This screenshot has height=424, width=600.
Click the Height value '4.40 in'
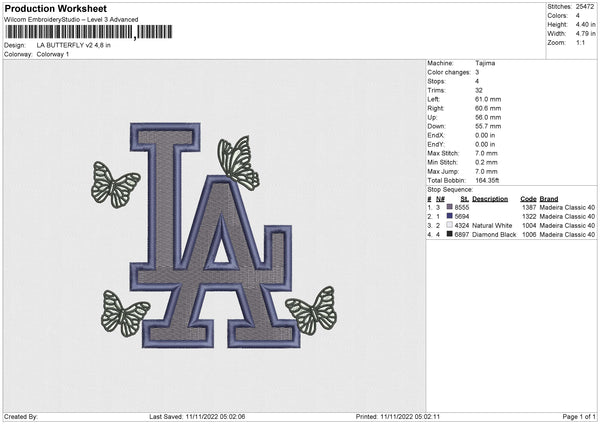pos(585,24)
